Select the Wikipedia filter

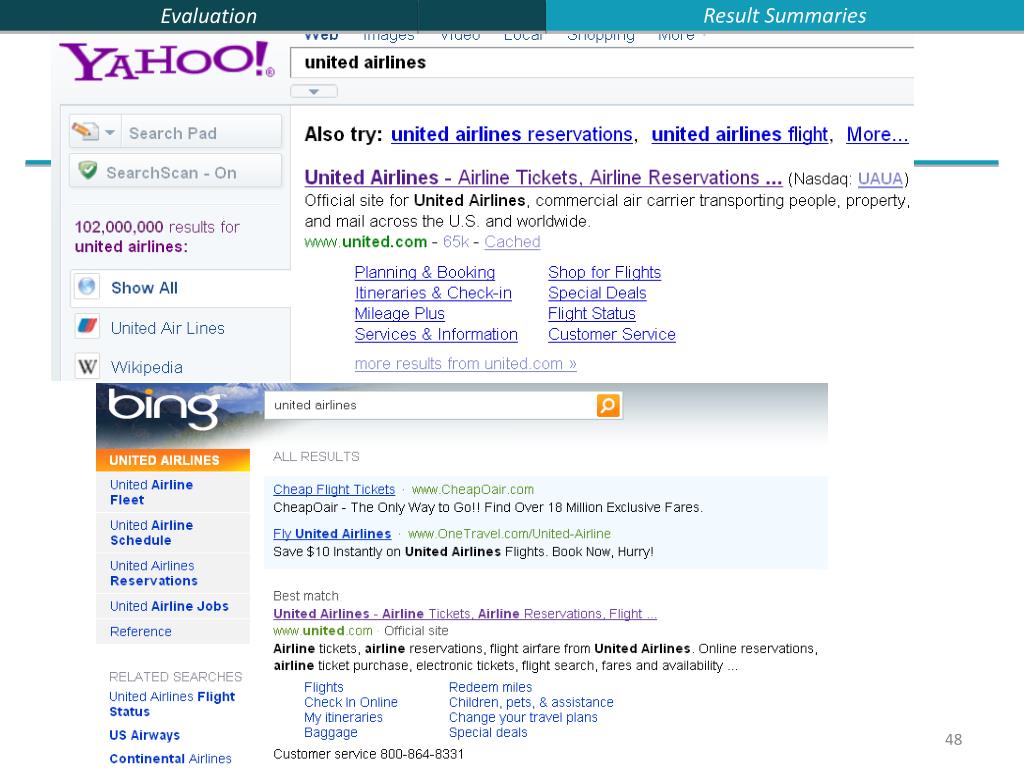click(146, 367)
